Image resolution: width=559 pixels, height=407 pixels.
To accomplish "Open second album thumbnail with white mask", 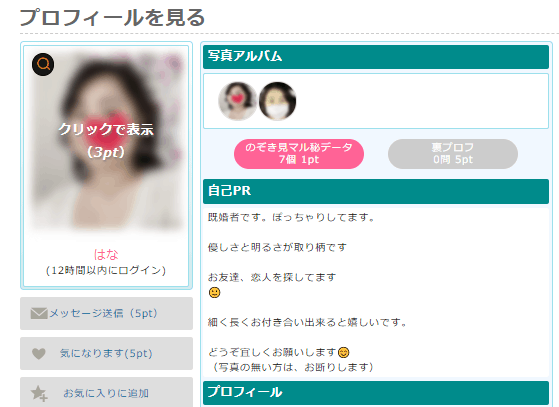I will [277, 101].
